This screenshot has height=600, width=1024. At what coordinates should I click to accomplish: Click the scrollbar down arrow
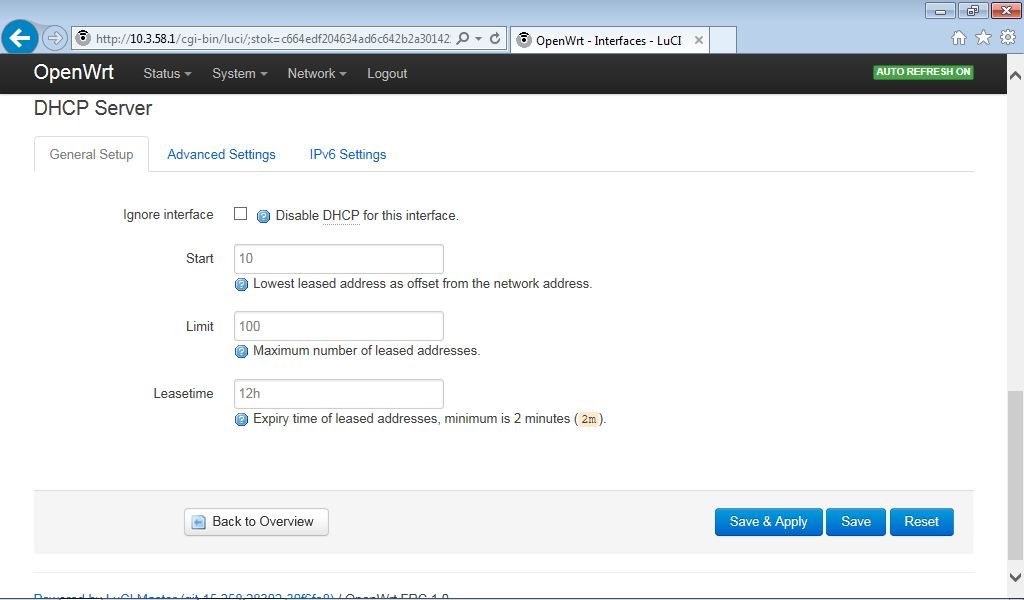(x=1015, y=577)
